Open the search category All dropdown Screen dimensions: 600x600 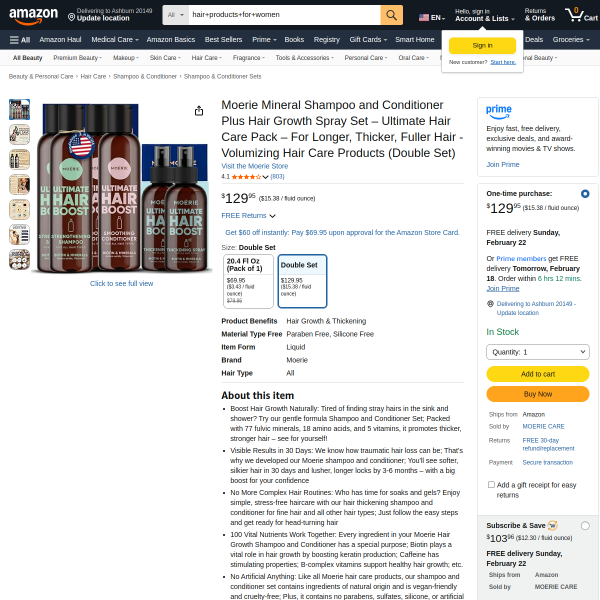tap(176, 15)
